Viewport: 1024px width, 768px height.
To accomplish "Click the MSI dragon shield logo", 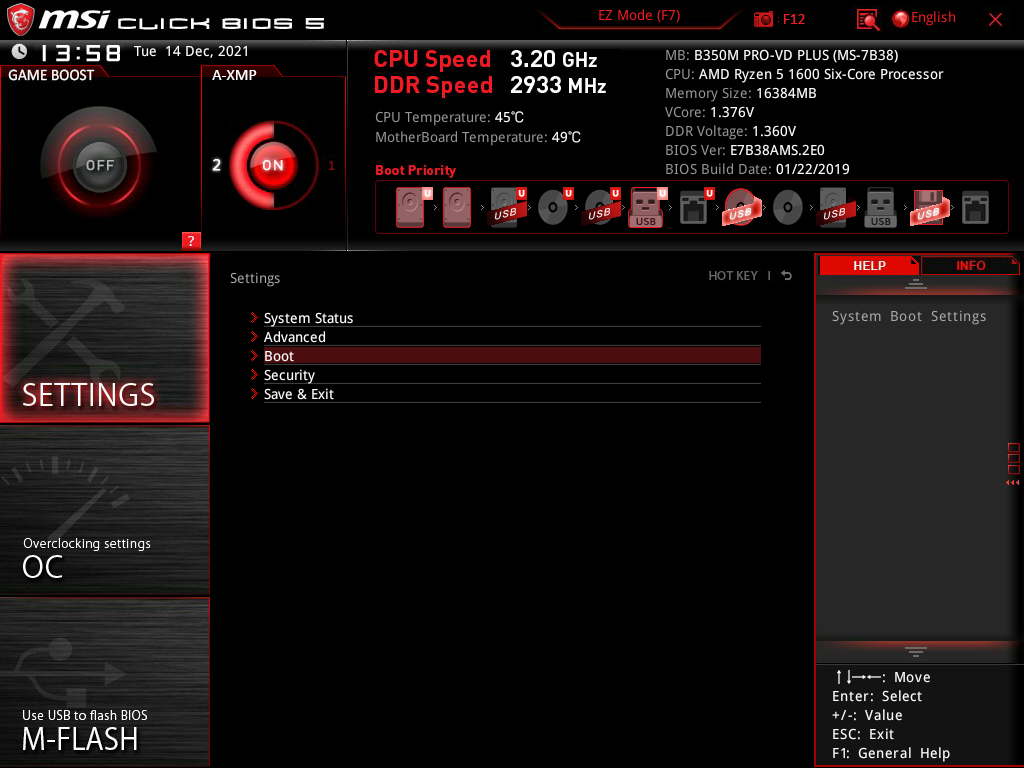I will 20,19.
